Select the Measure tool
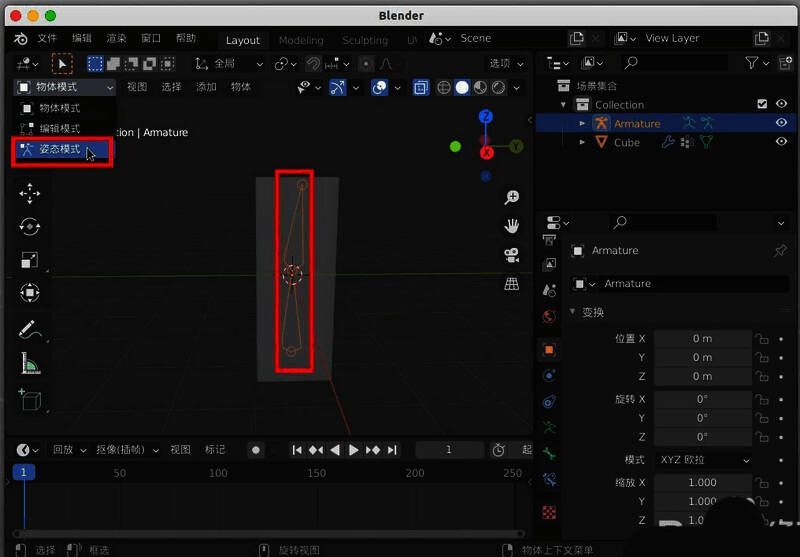The image size is (800, 557). (30, 363)
